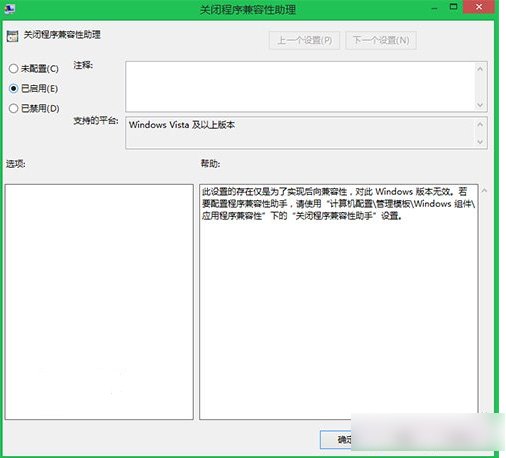506x458 pixels.
Task: Click the policy setting icon beside 关闭程序兼容性助理
Action: (12, 36)
